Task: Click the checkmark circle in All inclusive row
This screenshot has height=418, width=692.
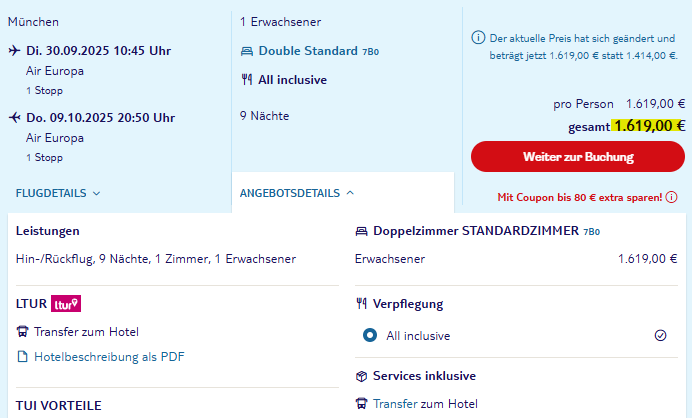Action: click(660, 335)
